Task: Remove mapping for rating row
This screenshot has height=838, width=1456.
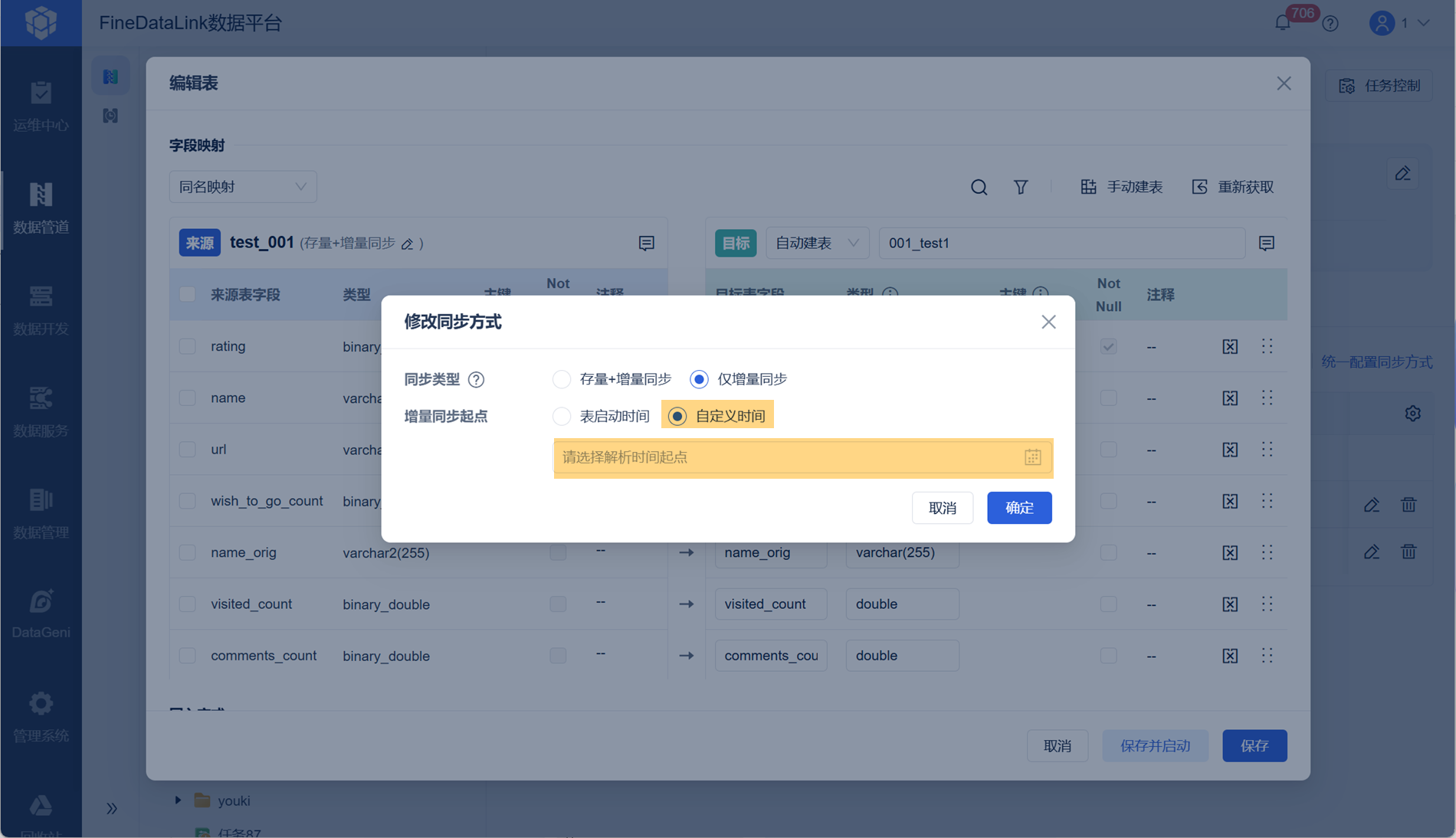Action: pos(1230,346)
